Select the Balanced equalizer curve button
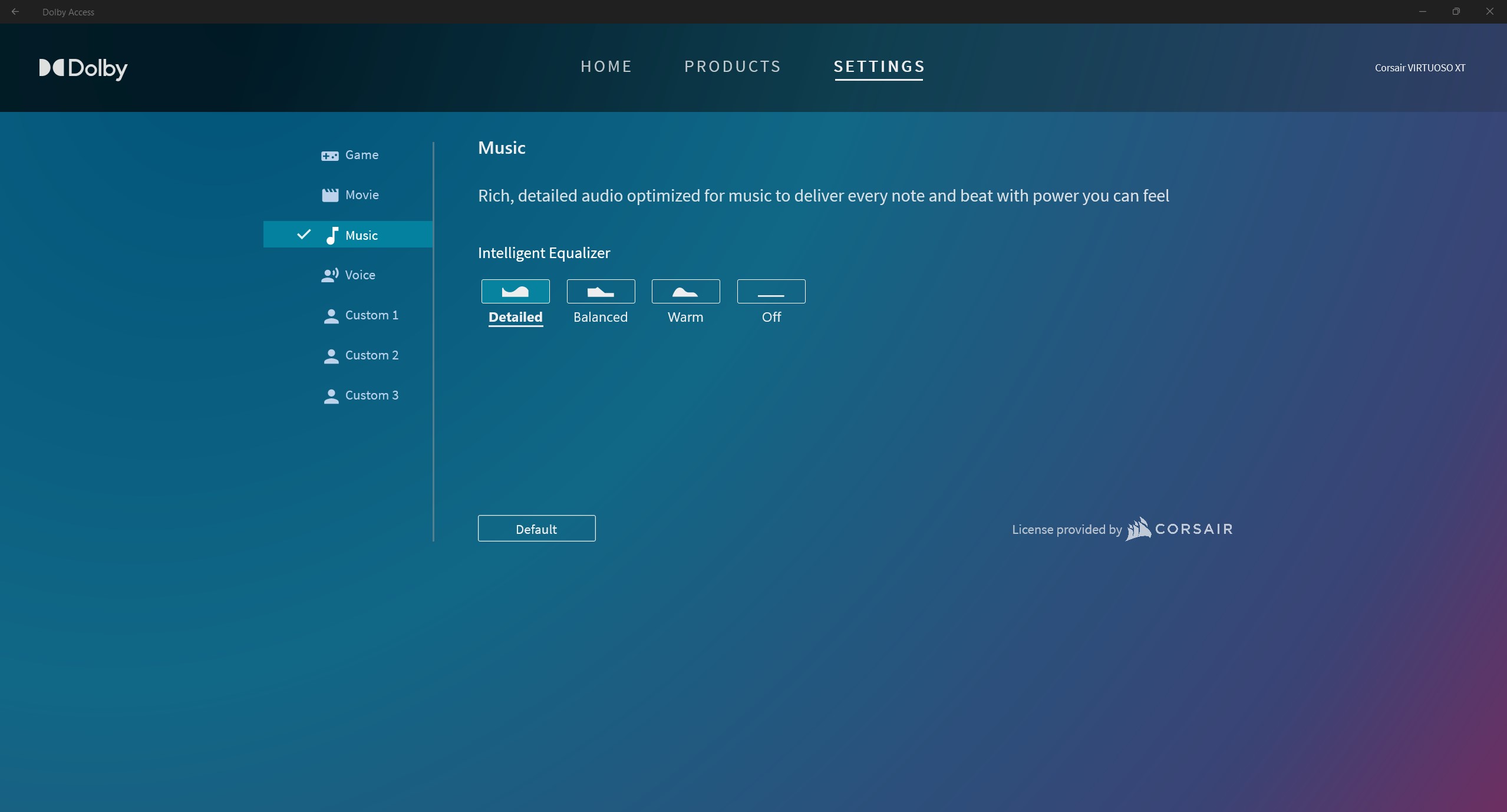Screen dimensions: 1507x812 [x=601, y=291]
